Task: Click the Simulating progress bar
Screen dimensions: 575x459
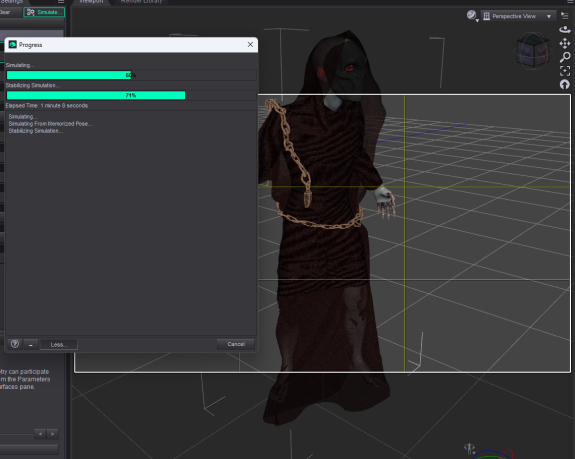Action: [x=131, y=75]
